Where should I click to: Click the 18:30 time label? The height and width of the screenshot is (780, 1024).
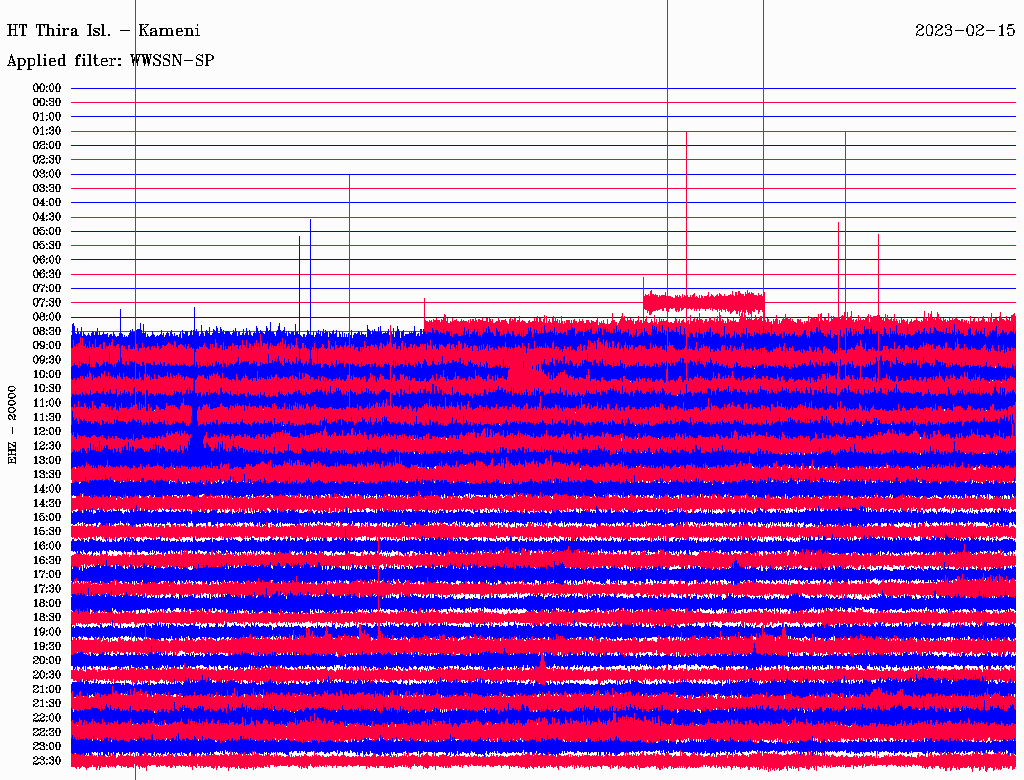pyautogui.click(x=47, y=617)
